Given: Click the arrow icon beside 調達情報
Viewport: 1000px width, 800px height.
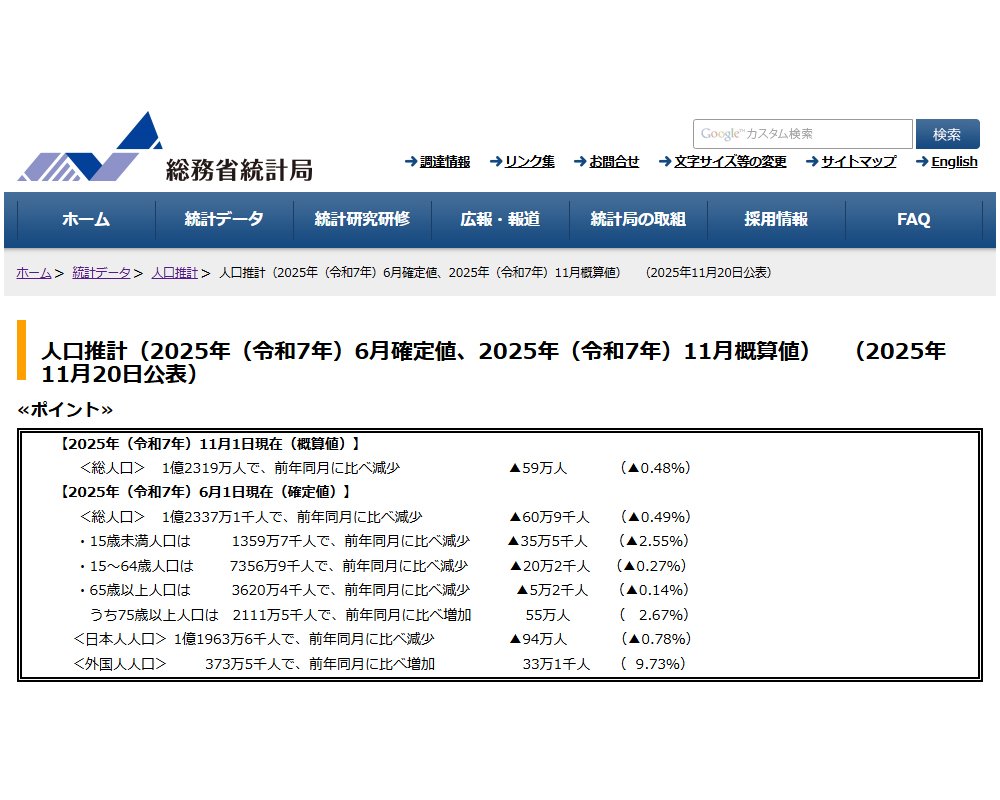Looking at the screenshot, I should [411, 162].
